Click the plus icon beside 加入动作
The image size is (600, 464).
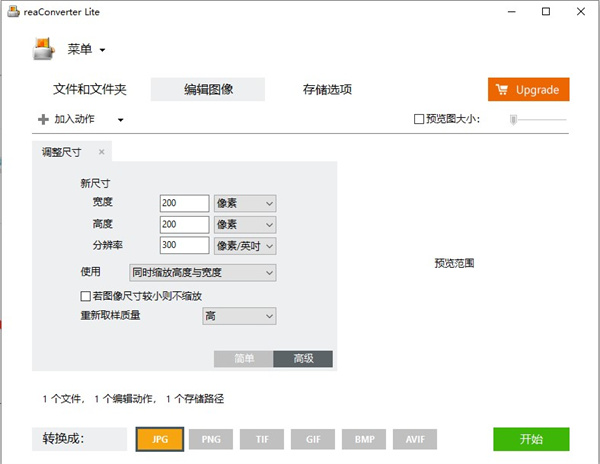(x=43, y=120)
